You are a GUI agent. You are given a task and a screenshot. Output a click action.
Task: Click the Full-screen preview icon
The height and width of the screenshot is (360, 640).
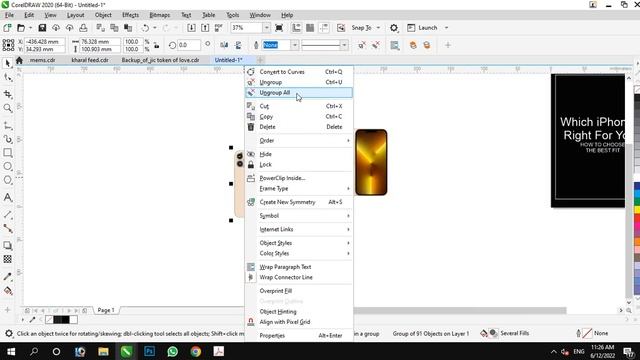pos(279,28)
